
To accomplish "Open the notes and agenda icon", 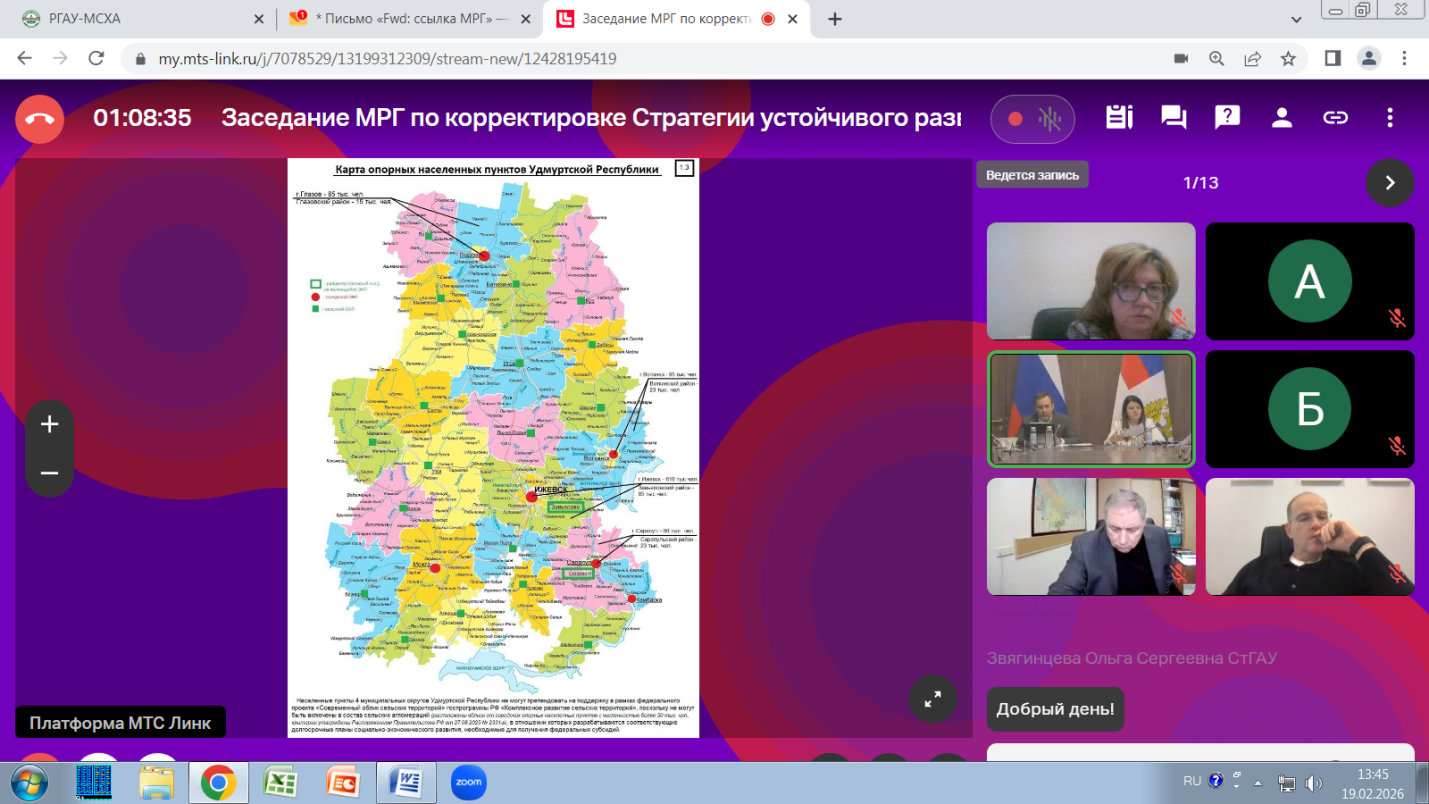I will click(x=1119, y=118).
